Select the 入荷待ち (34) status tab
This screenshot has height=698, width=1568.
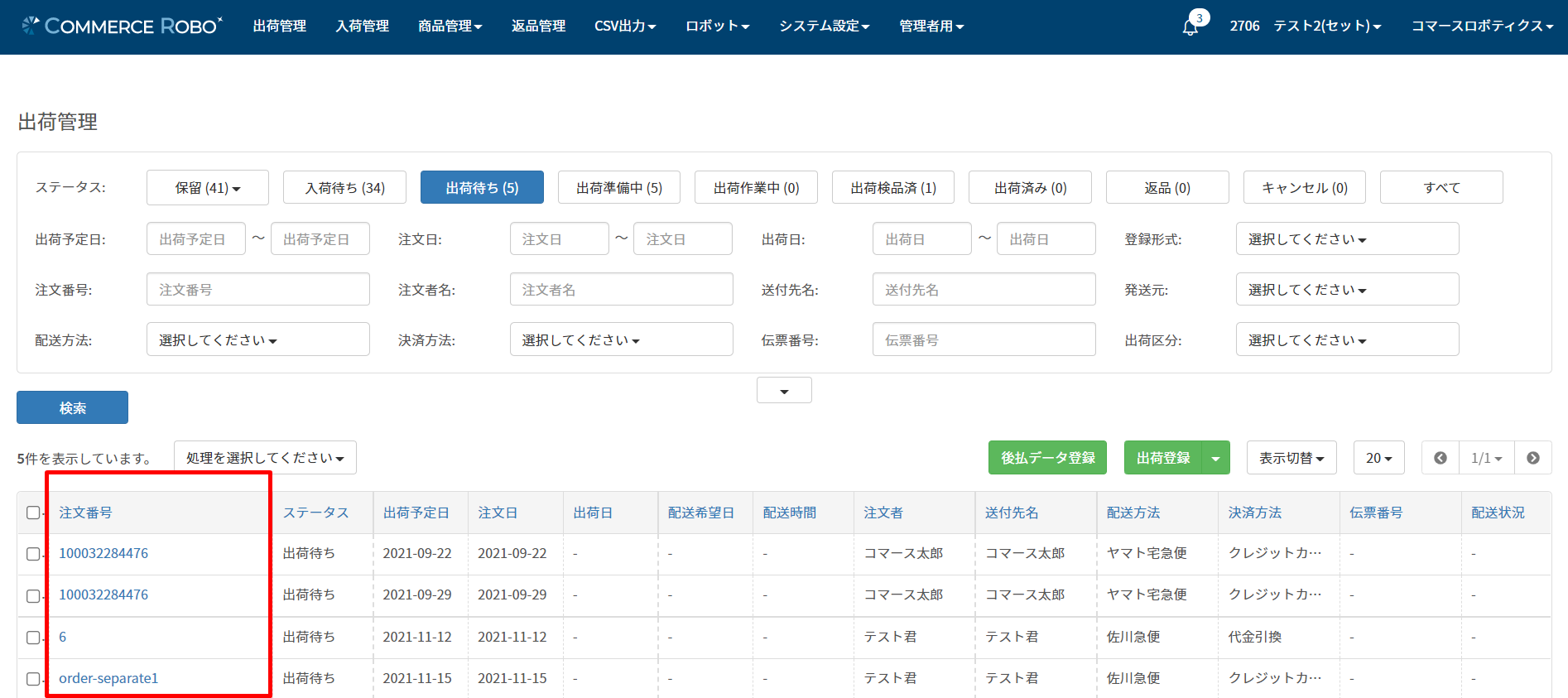pos(344,187)
